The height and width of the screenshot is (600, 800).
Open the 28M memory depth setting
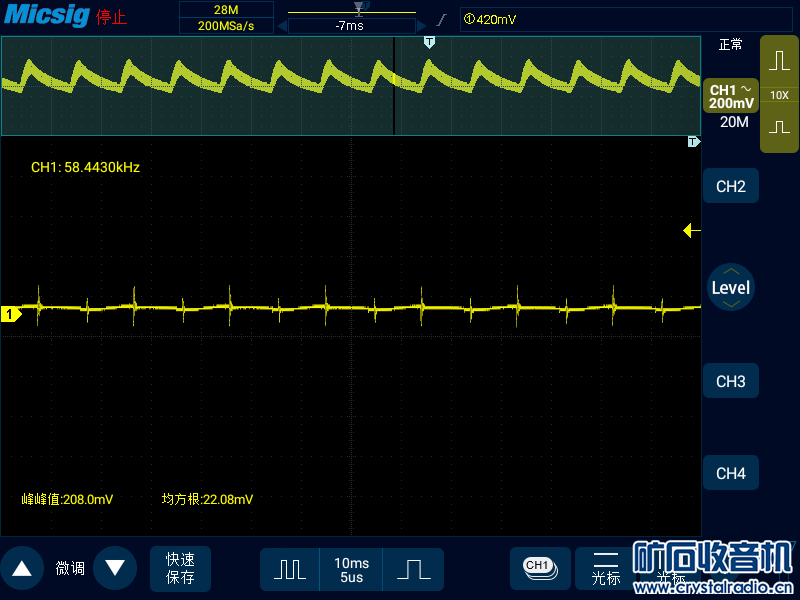pos(226,10)
